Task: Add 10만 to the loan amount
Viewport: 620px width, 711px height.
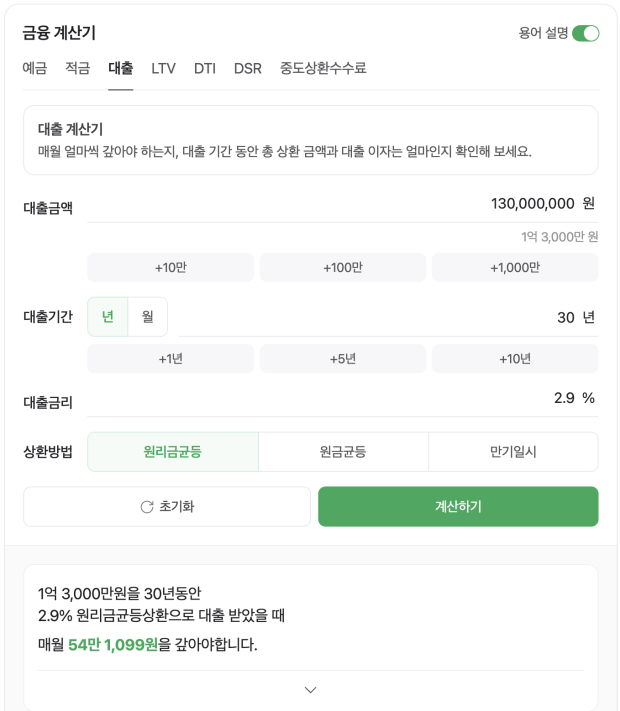Action: tap(171, 267)
